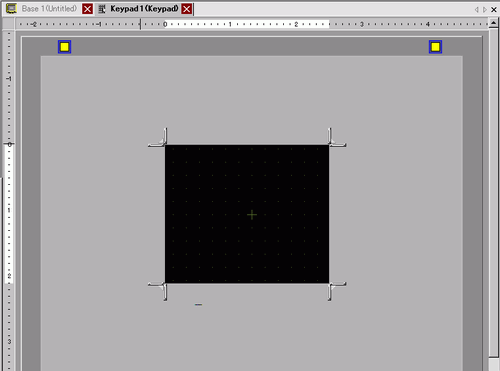Click the top-left corner bracket of the black area

tap(158, 137)
